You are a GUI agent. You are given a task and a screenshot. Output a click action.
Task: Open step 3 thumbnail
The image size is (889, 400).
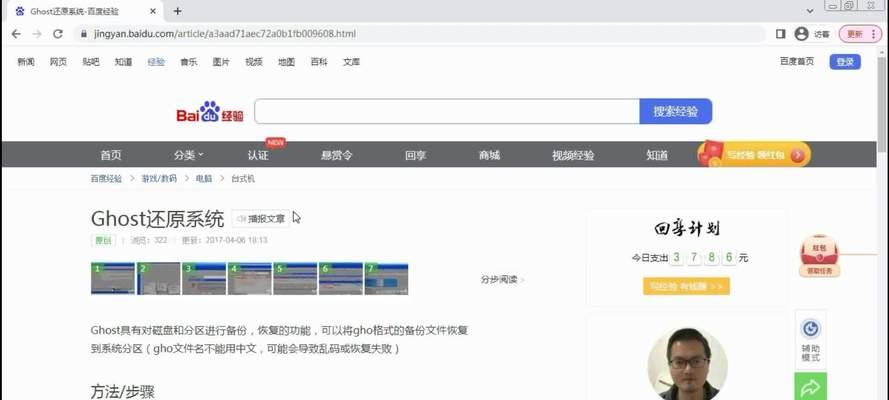pos(204,279)
